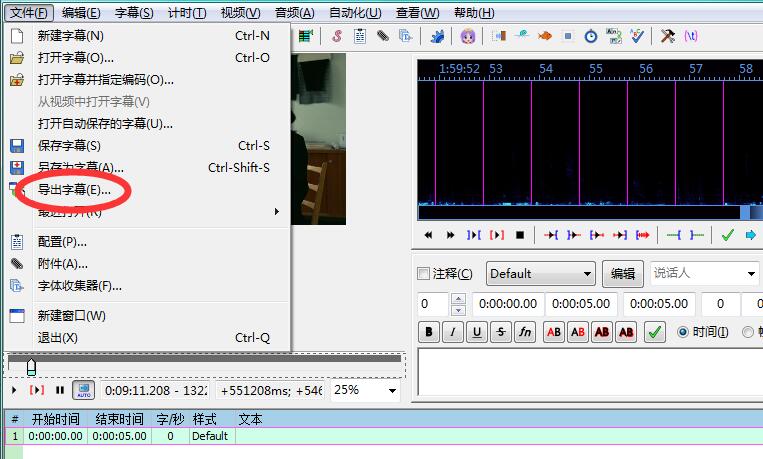
Task: Open the Styles Manager toolbar icon
Action: 337,36
